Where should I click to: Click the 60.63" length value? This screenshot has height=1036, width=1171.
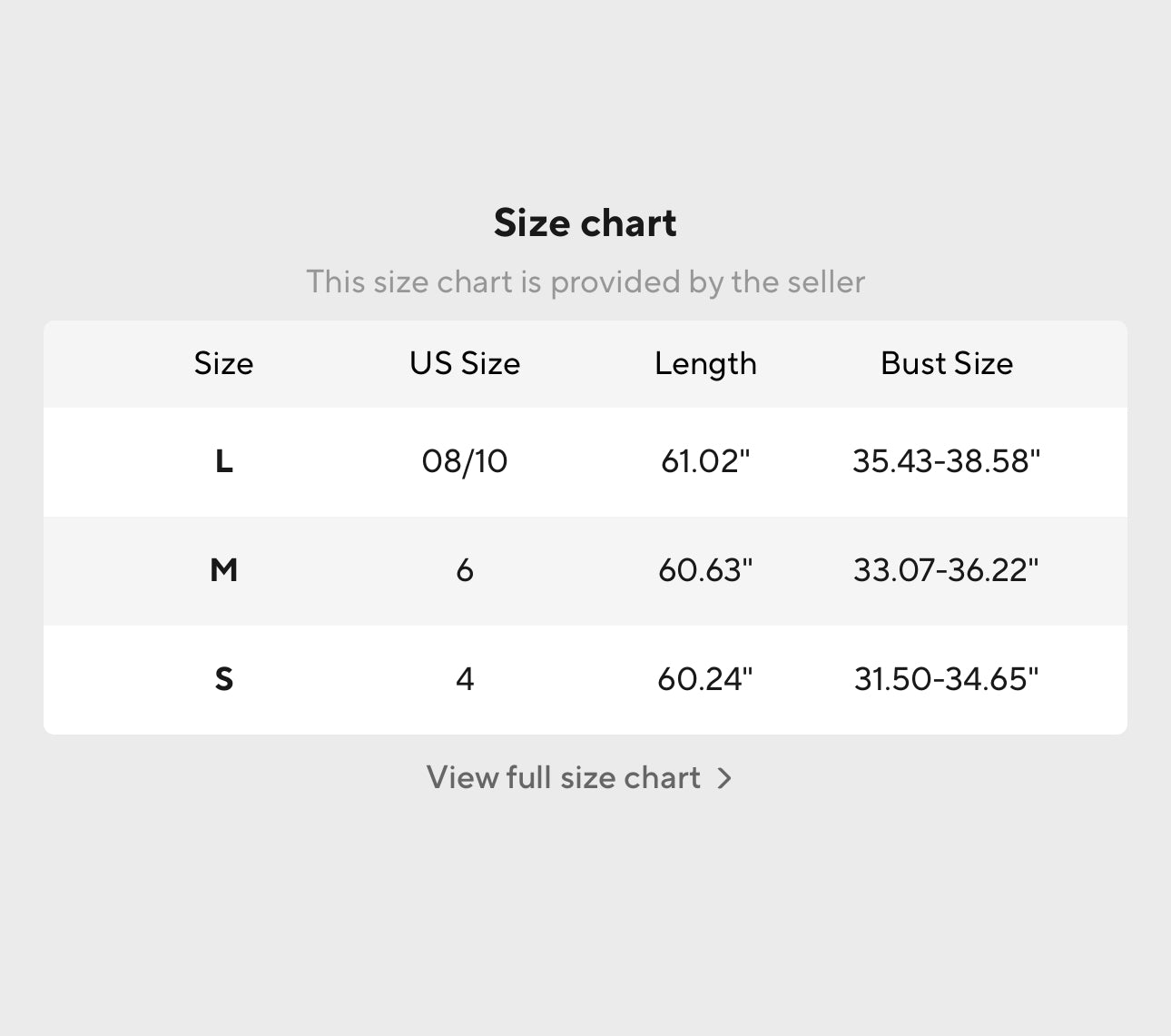(x=705, y=570)
